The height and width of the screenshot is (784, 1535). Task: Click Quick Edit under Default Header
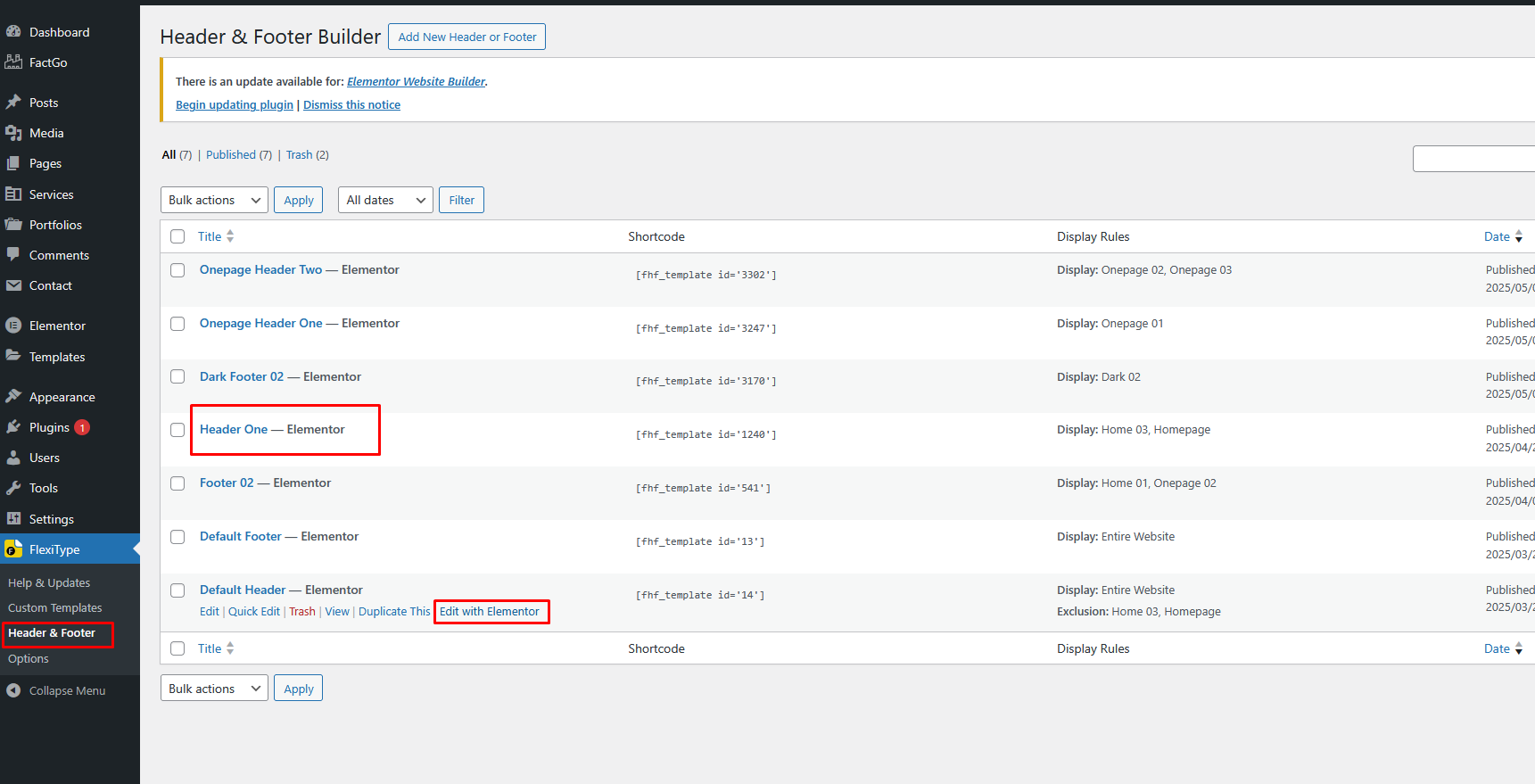point(254,611)
